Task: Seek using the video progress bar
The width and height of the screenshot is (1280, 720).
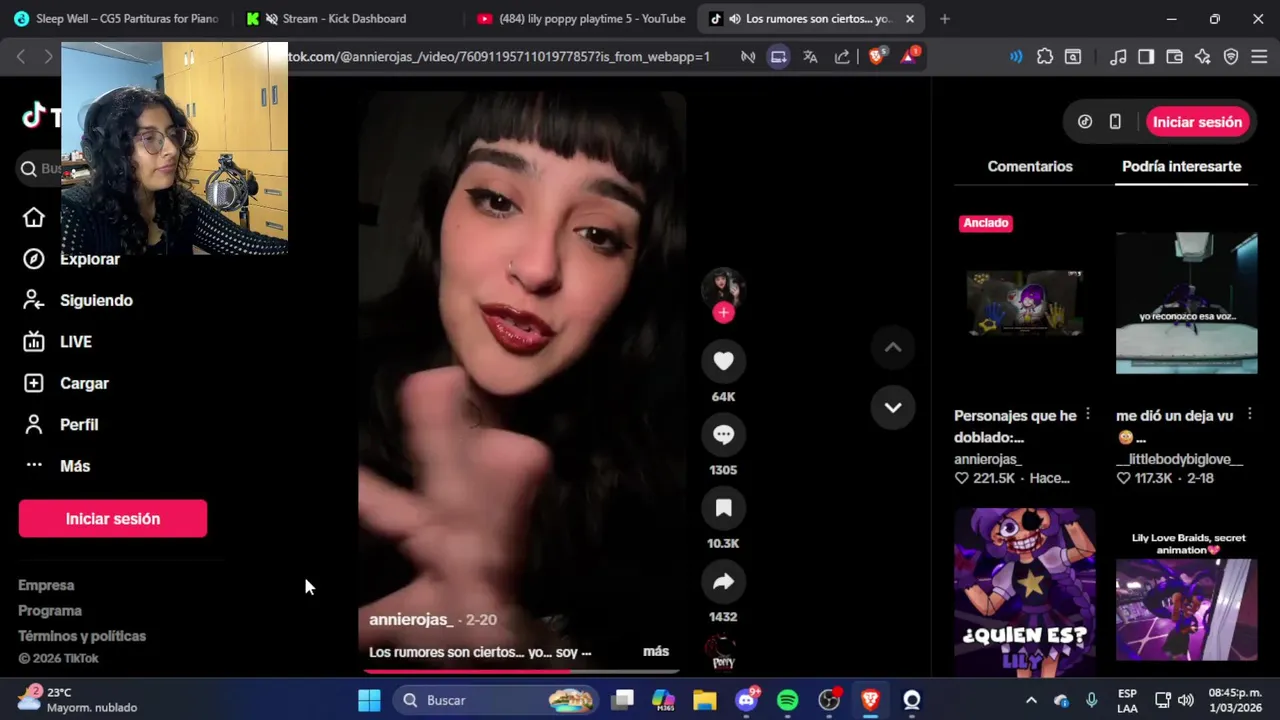Action: [520, 671]
